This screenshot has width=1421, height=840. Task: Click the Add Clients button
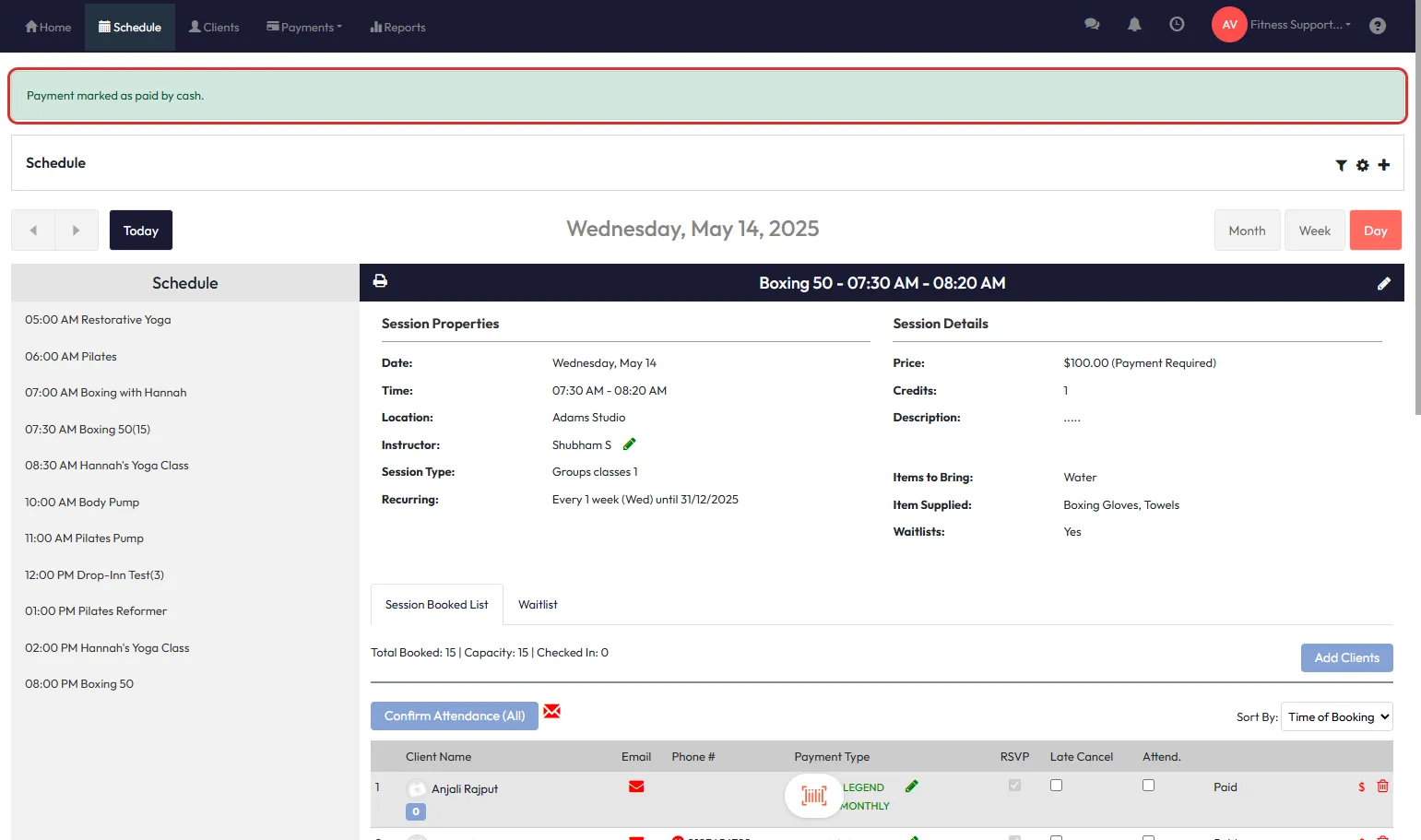pos(1346,657)
